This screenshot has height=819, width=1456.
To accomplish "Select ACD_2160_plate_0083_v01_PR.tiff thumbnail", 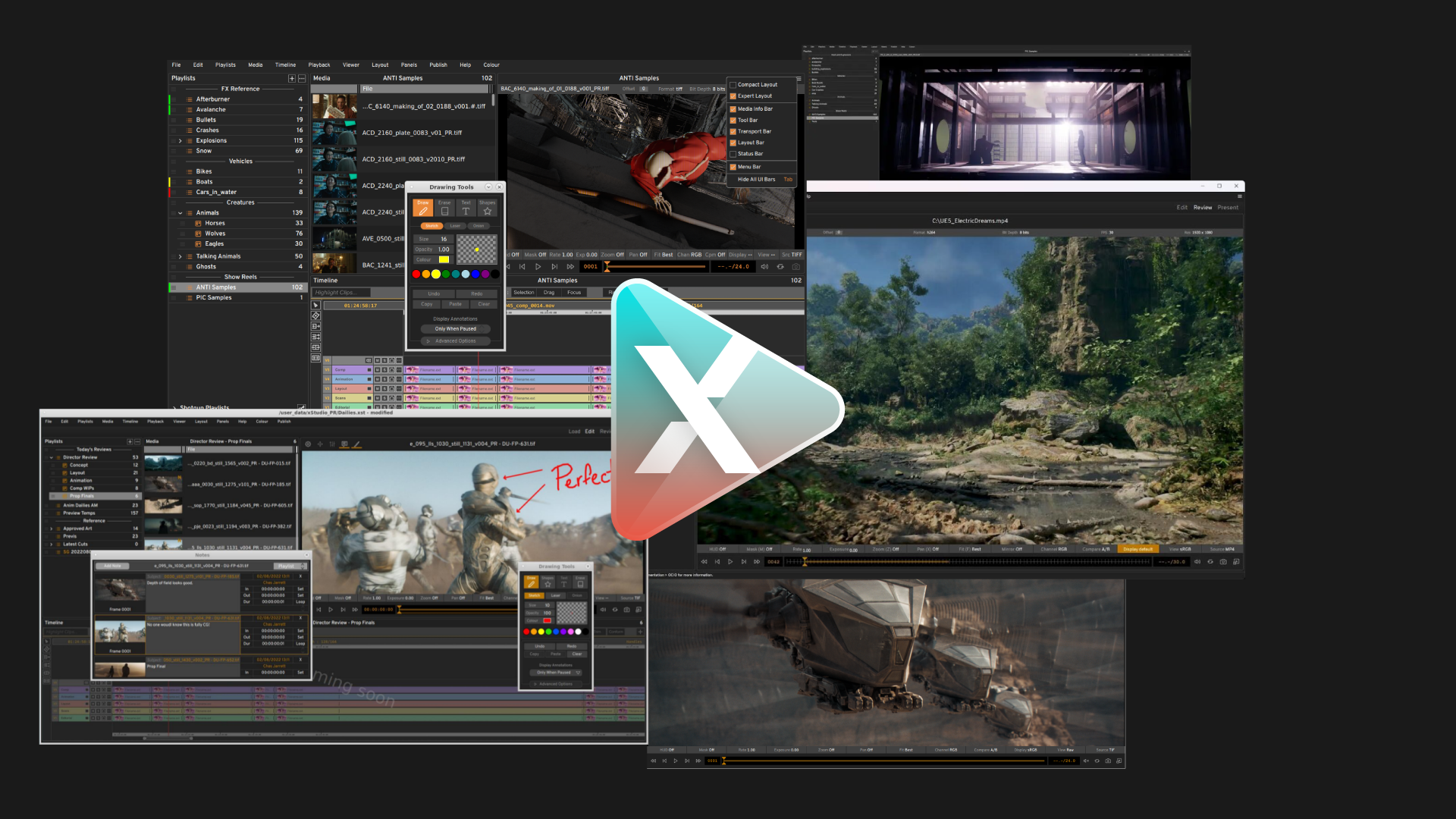I will coord(334,133).
